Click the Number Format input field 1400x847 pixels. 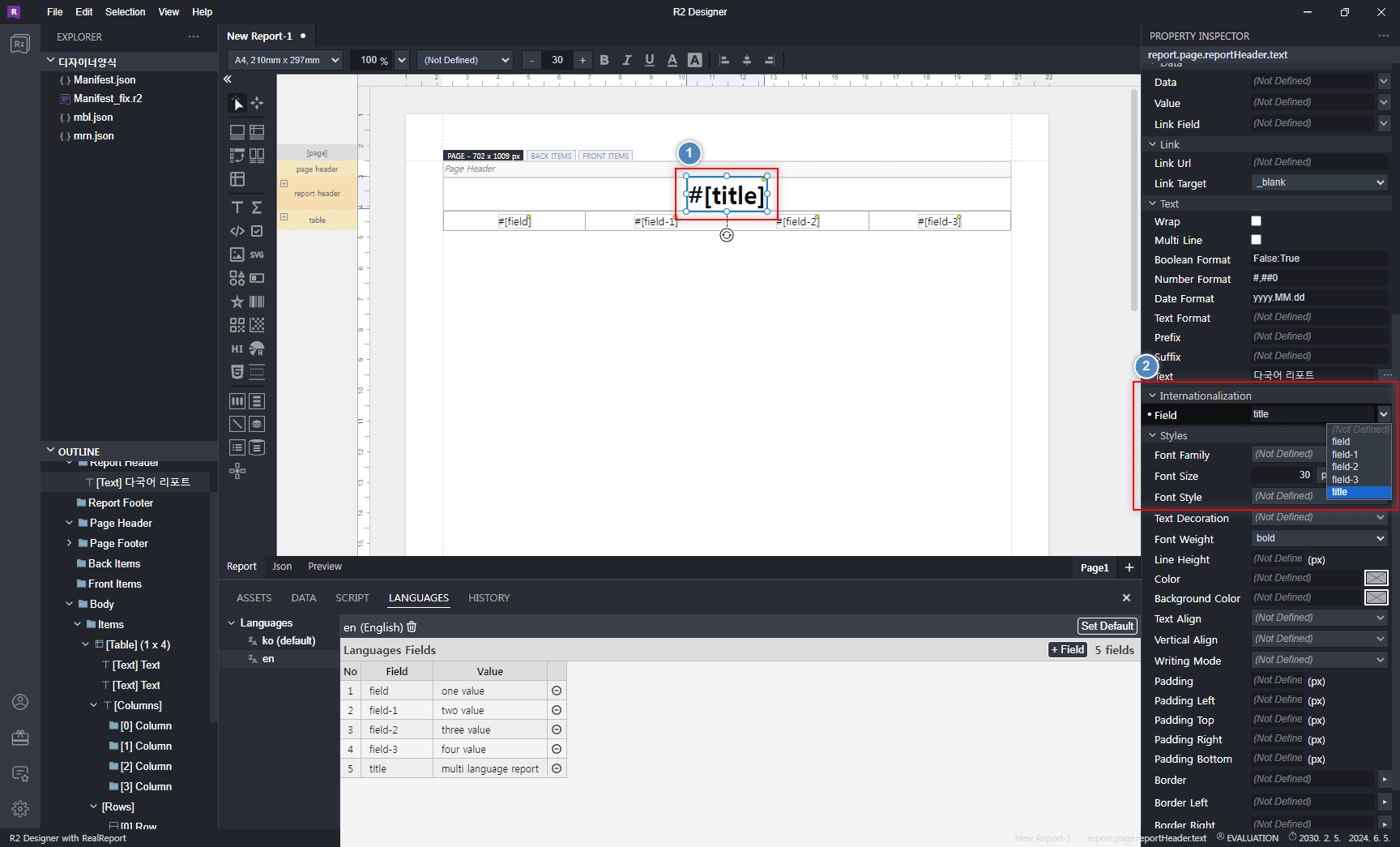pyautogui.click(x=1320, y=278)
